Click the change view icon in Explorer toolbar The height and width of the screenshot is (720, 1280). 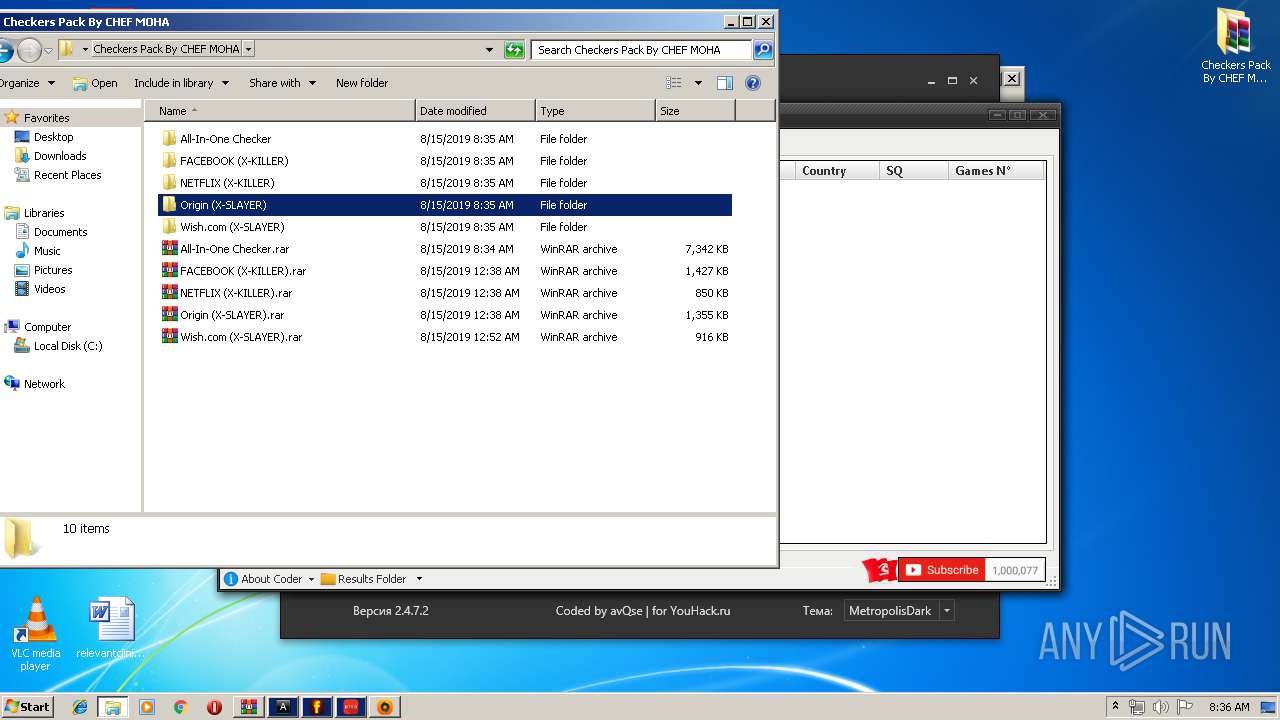(x=674, y=83)
